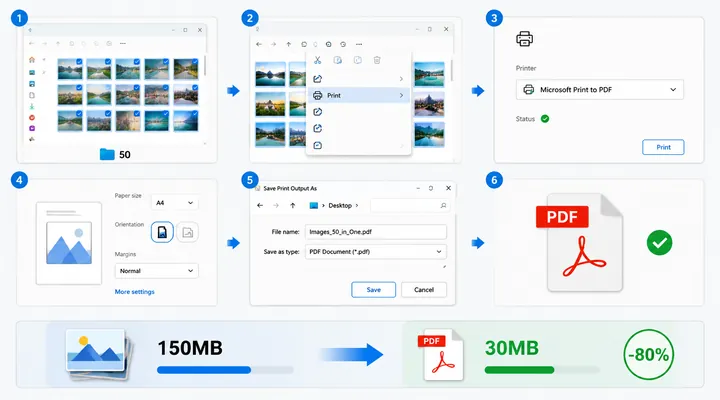This screenshot has height=400, width=720.
Task: Click the blue folder icon labeled 50
Action: tap(107, 154)
